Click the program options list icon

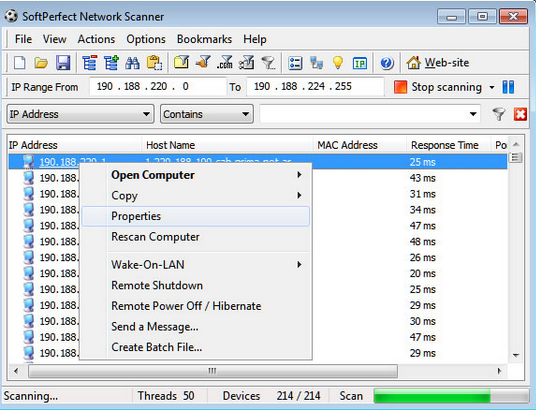[x=295, y=63]
